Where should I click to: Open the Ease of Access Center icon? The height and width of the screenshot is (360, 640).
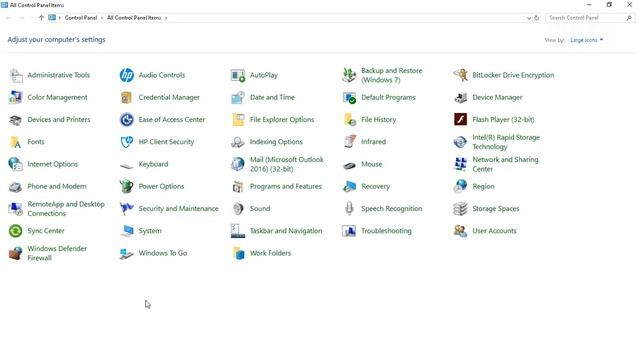(x=127, y=120)
